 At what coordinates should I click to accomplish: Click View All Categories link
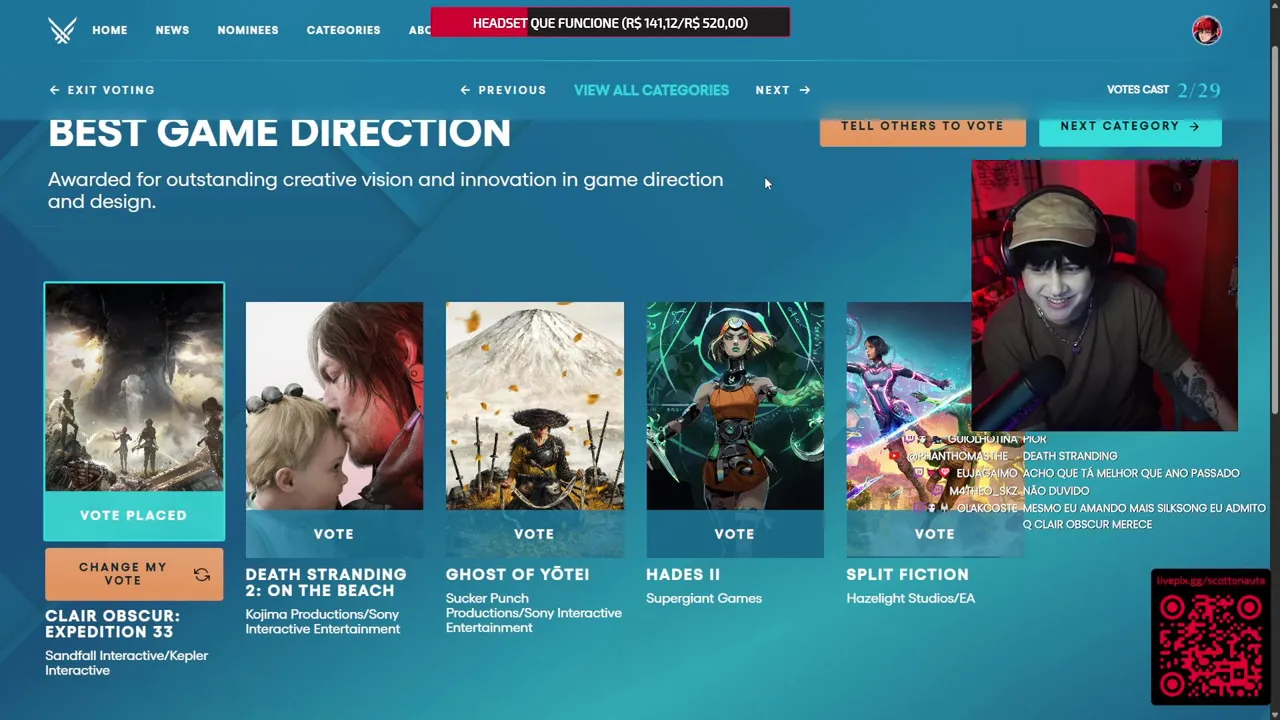(651, 90)
